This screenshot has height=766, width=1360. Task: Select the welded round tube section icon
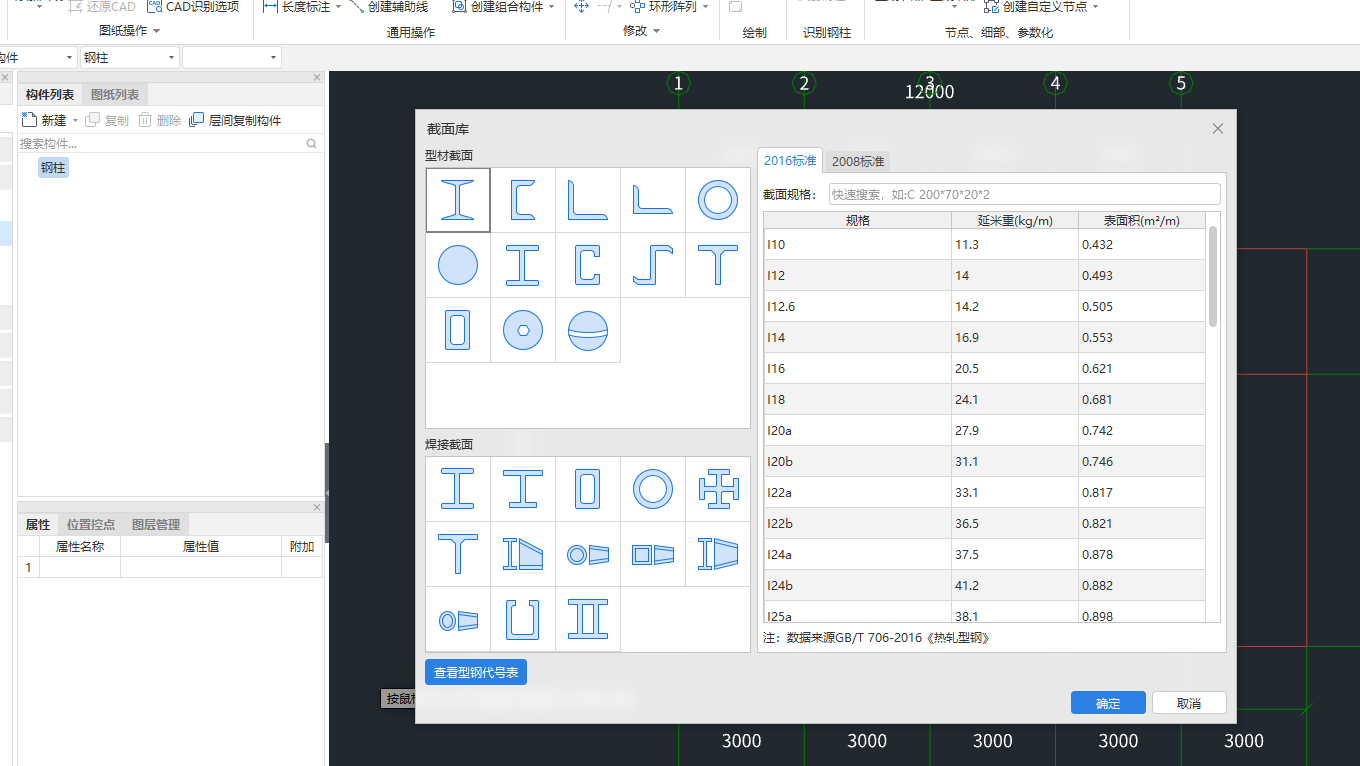[653, 489]
